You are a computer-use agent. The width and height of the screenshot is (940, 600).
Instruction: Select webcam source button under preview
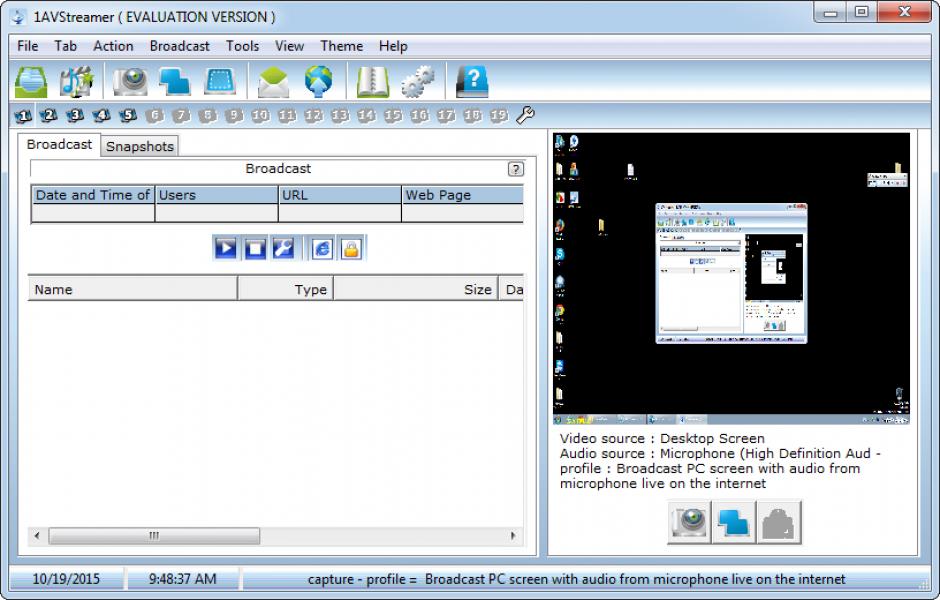pos(689,523)
